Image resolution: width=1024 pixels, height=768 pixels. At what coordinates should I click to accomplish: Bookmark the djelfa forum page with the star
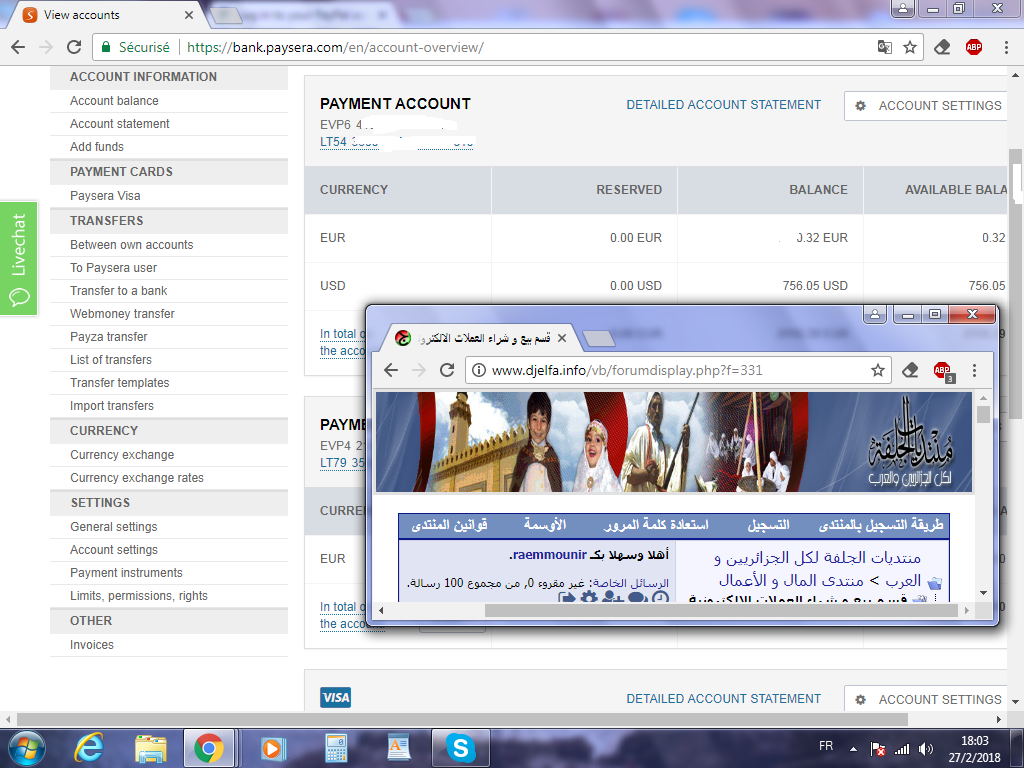coord(878,370)
